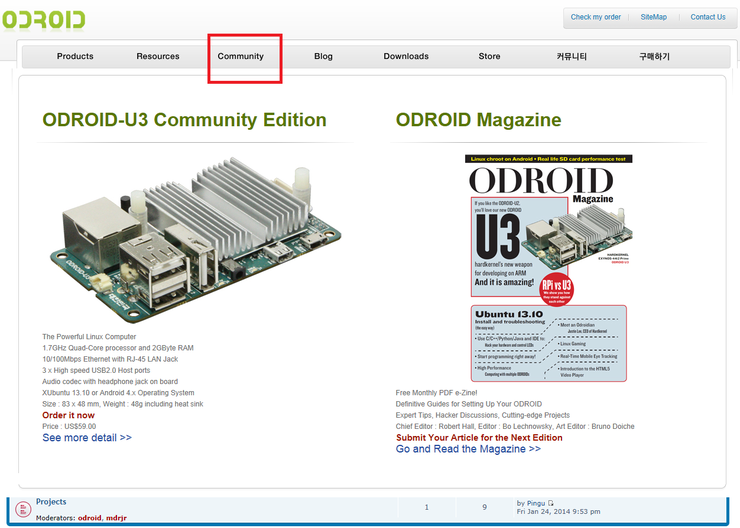Open the Community menu
Image resolution: width=740 pixels, height=528 pixels.
240,56
